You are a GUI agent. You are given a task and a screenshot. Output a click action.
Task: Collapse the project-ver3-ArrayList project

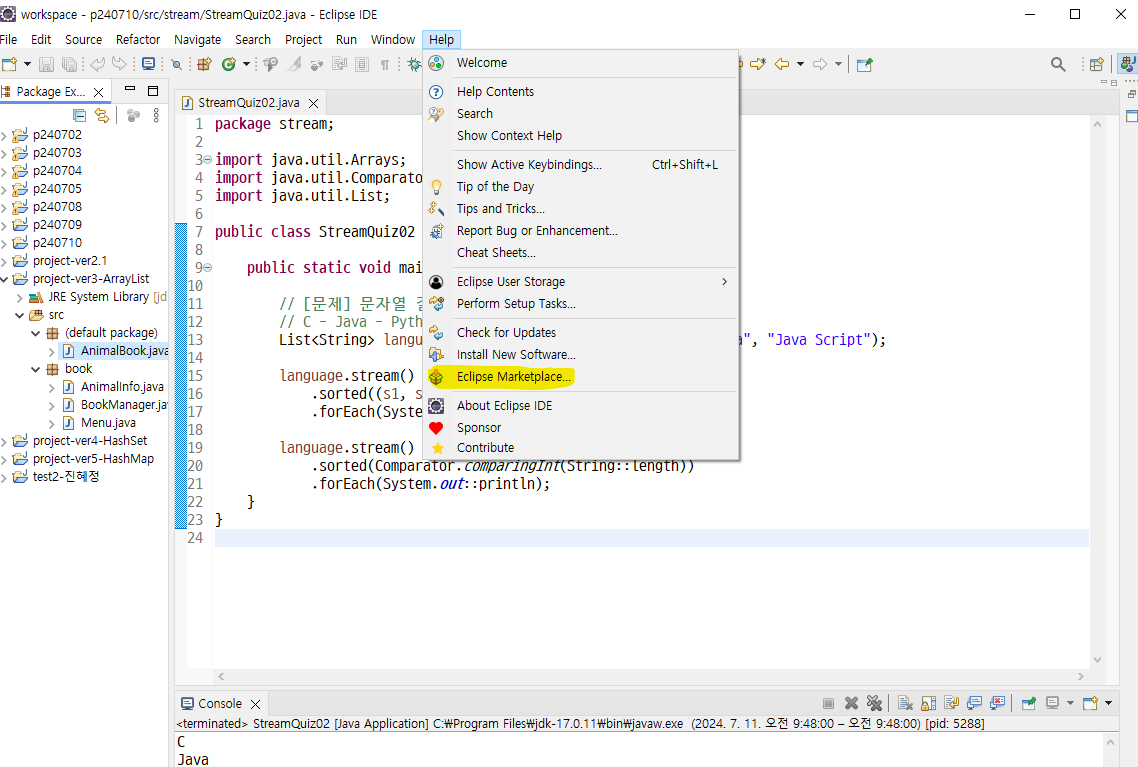[x=4, y=279]
